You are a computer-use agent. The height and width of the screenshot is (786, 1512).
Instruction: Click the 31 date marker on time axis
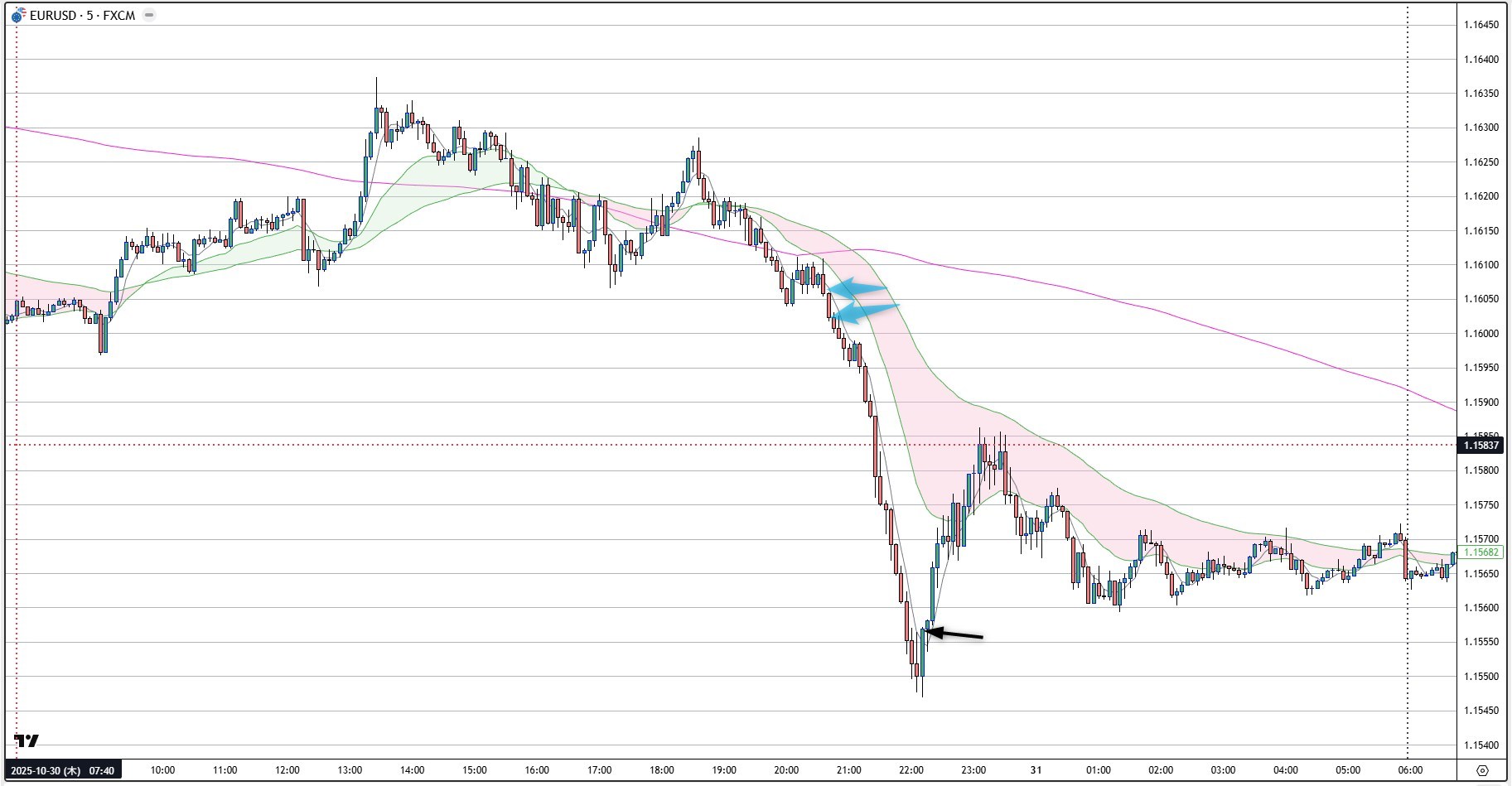(1036, 770)
